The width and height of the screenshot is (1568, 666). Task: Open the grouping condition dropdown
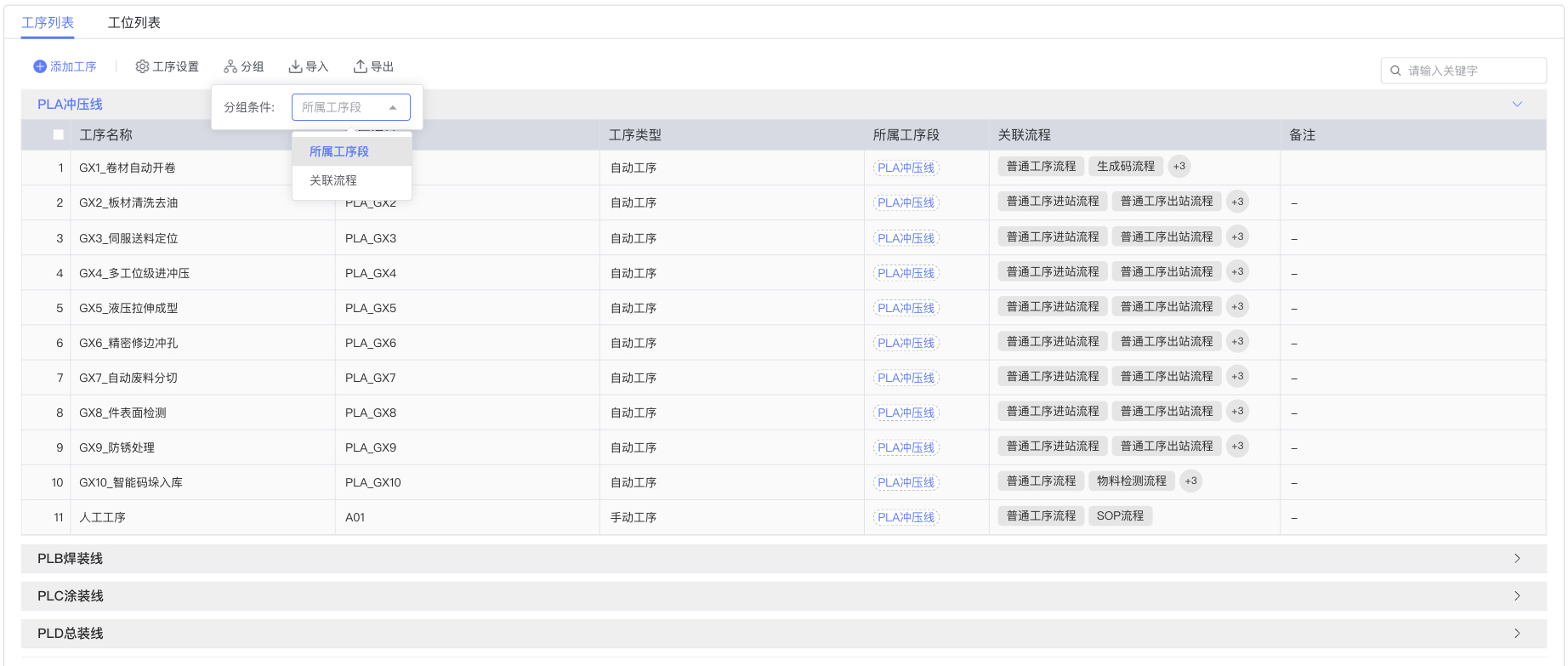coord(350,107)
